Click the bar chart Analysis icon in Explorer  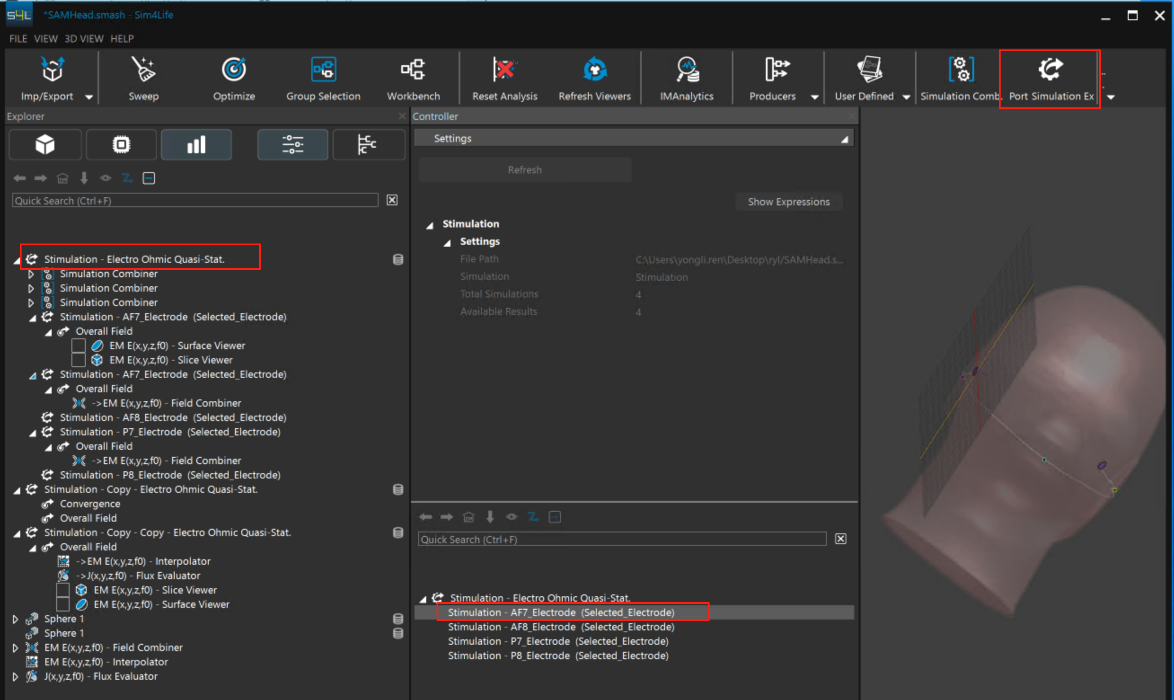click(x=196, y=145)
